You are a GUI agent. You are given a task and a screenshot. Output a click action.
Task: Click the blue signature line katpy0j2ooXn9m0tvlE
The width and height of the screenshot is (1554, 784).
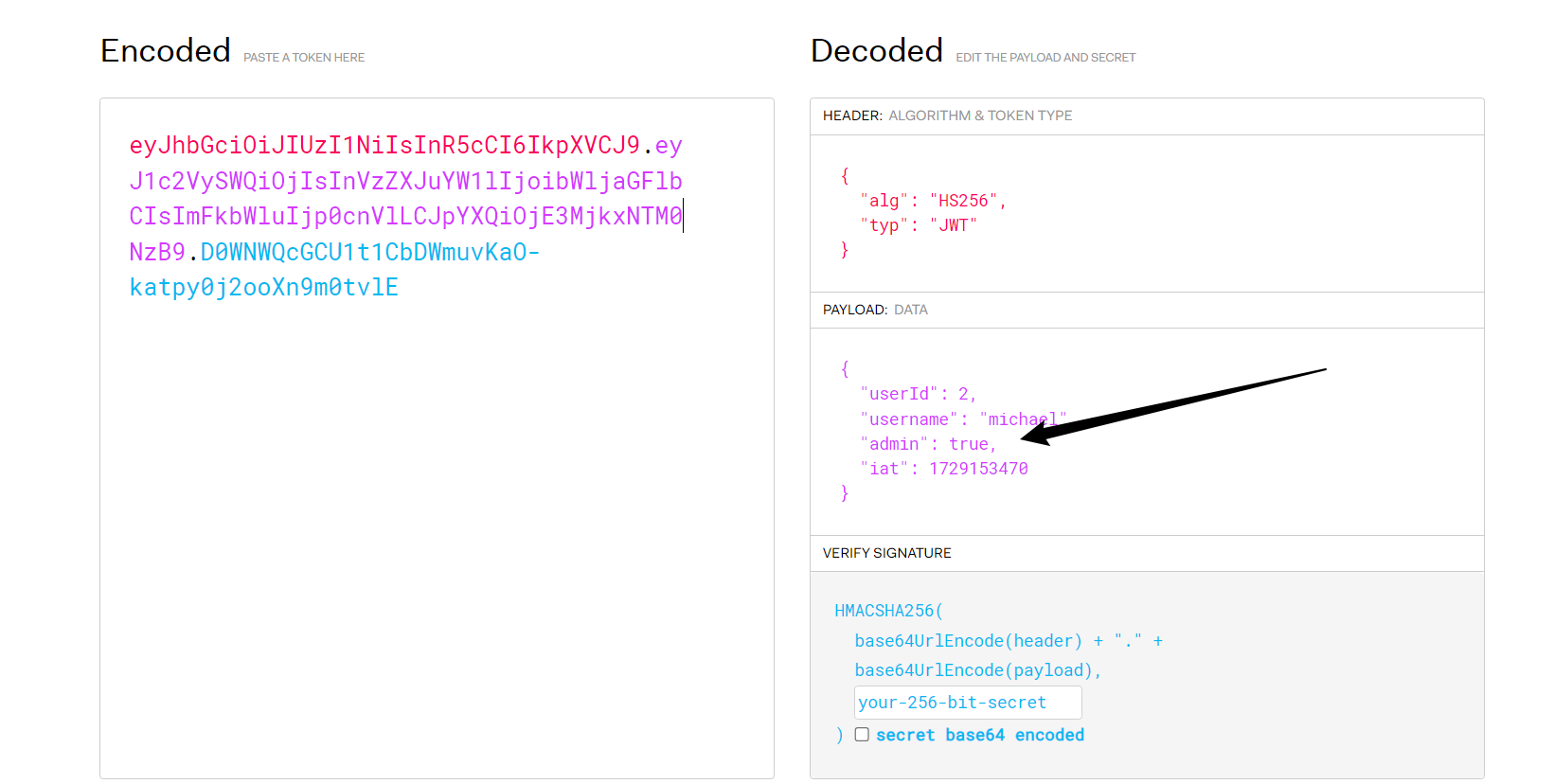point(264,287)
